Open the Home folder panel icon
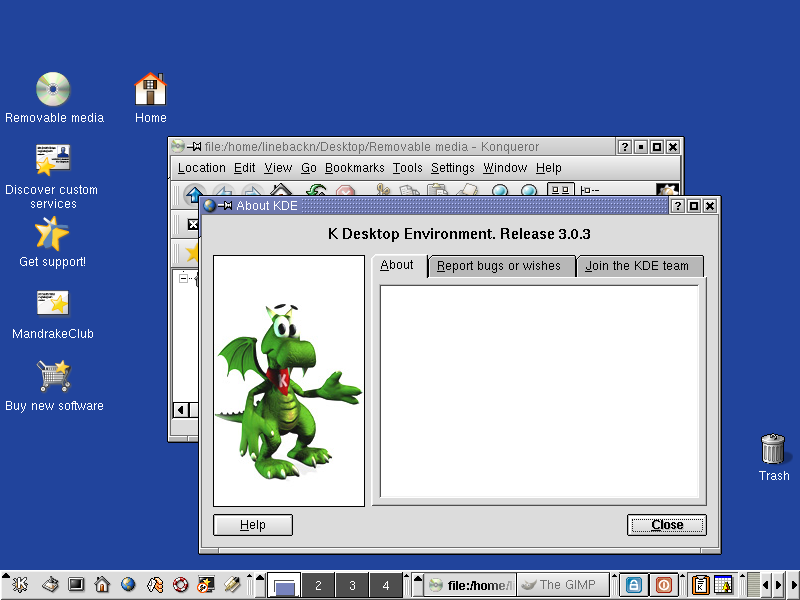Viewport: 800px width, 600px height. pyautogui.click(x=102, y=585)
